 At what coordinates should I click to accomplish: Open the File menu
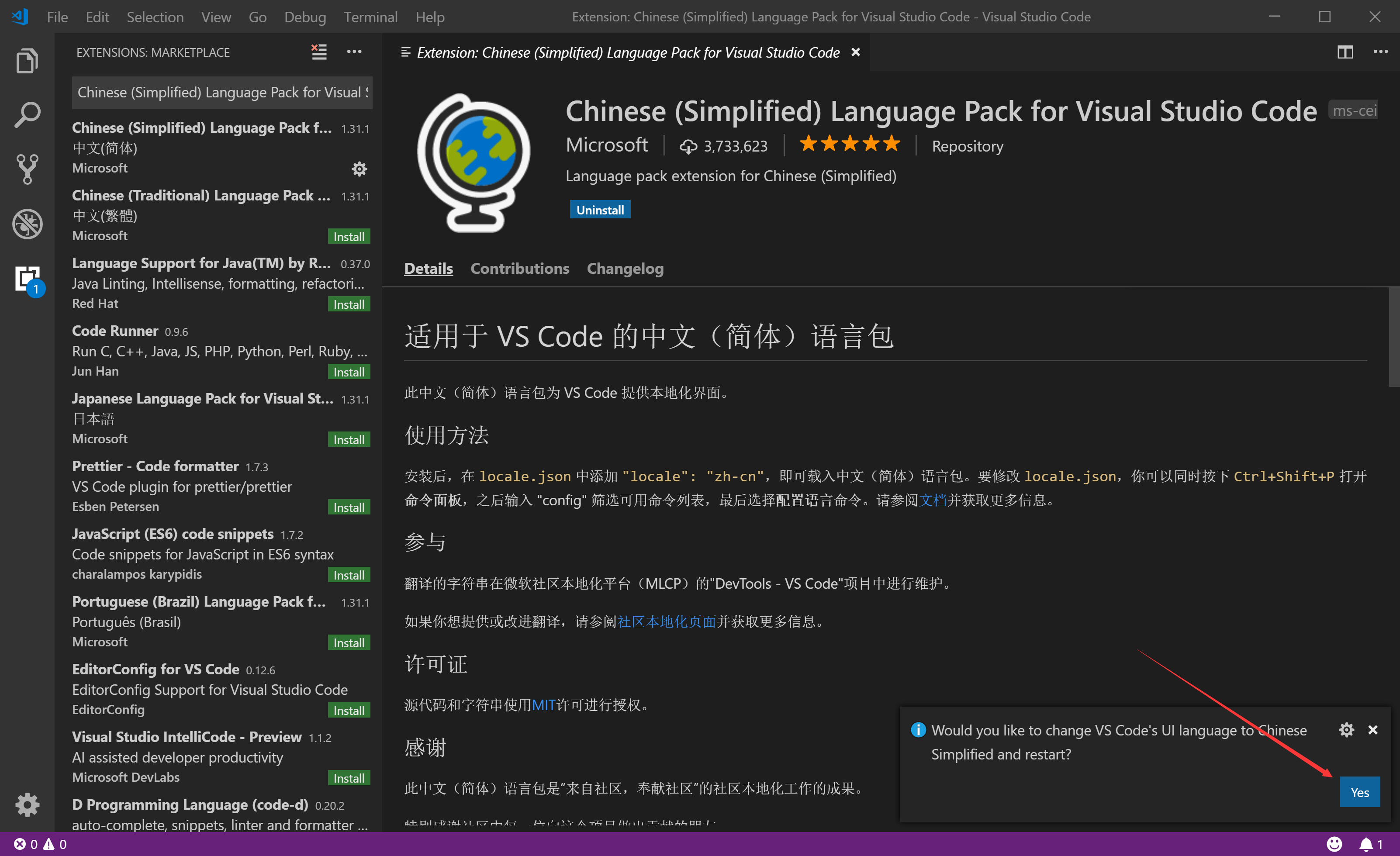pyautogui.click(x=57, y=17)
